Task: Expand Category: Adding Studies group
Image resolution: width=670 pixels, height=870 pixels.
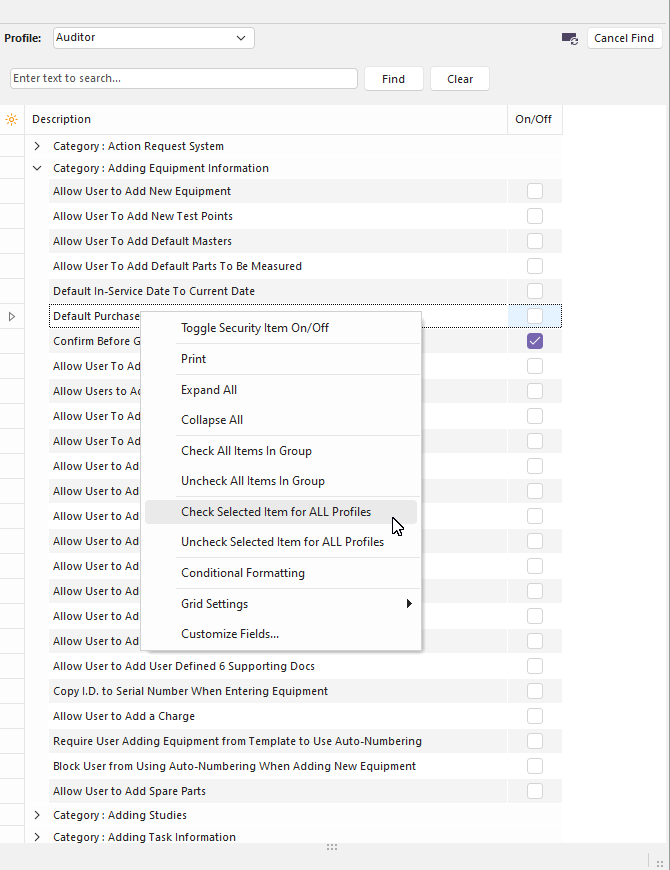Action: point(37,815)
